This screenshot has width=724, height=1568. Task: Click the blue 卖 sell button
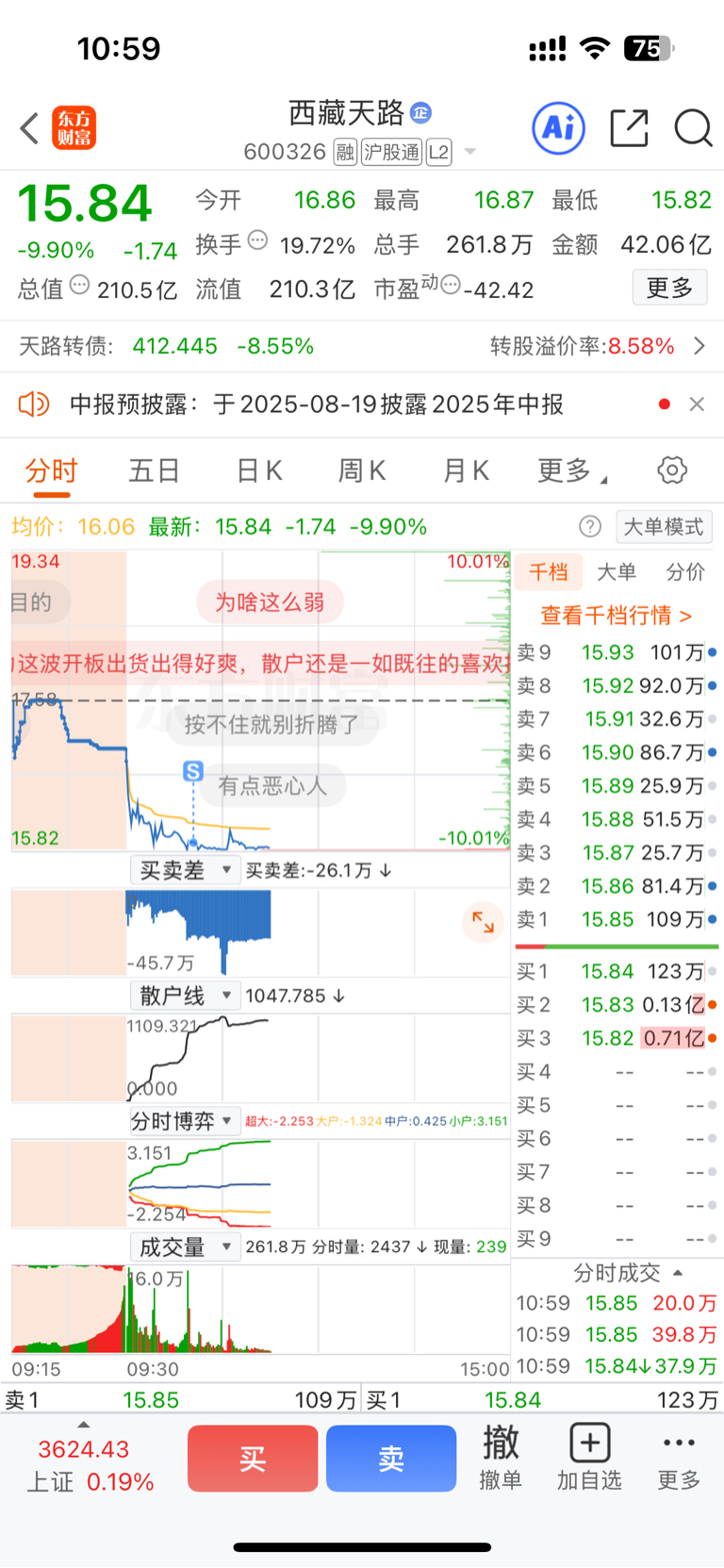tap(391, 1459)
